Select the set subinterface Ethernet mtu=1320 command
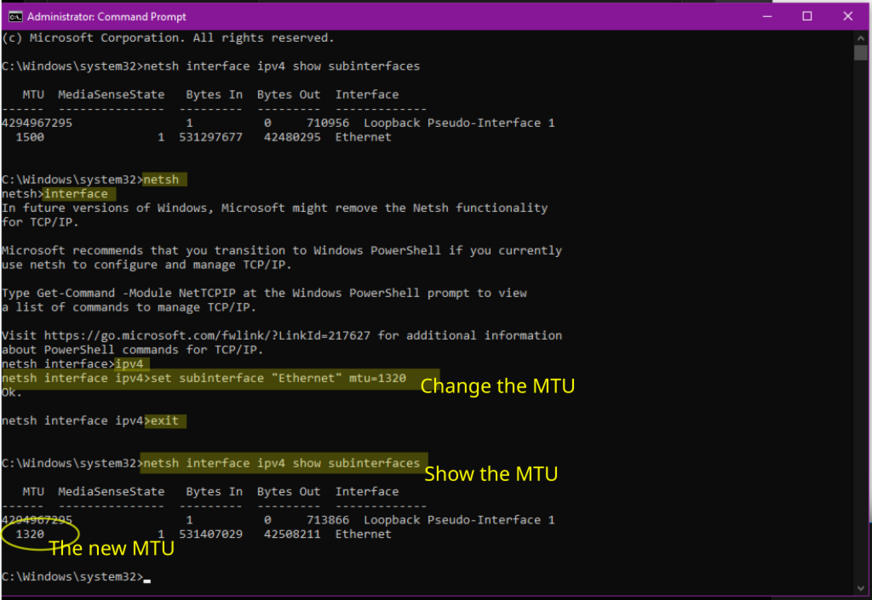 (280, 378)
